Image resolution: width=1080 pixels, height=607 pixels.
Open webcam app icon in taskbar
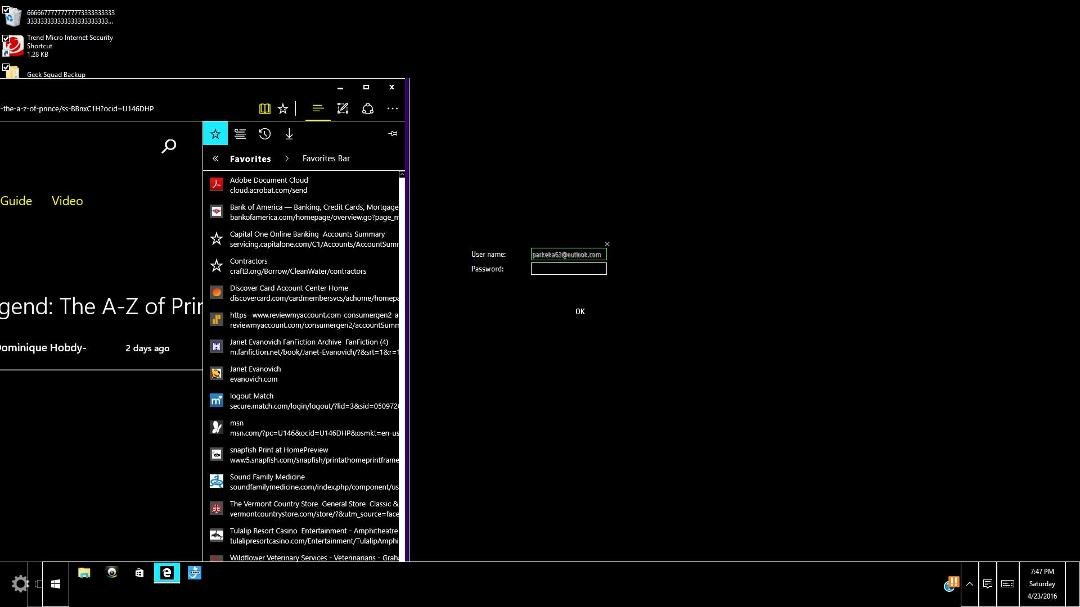coord(112,573)
